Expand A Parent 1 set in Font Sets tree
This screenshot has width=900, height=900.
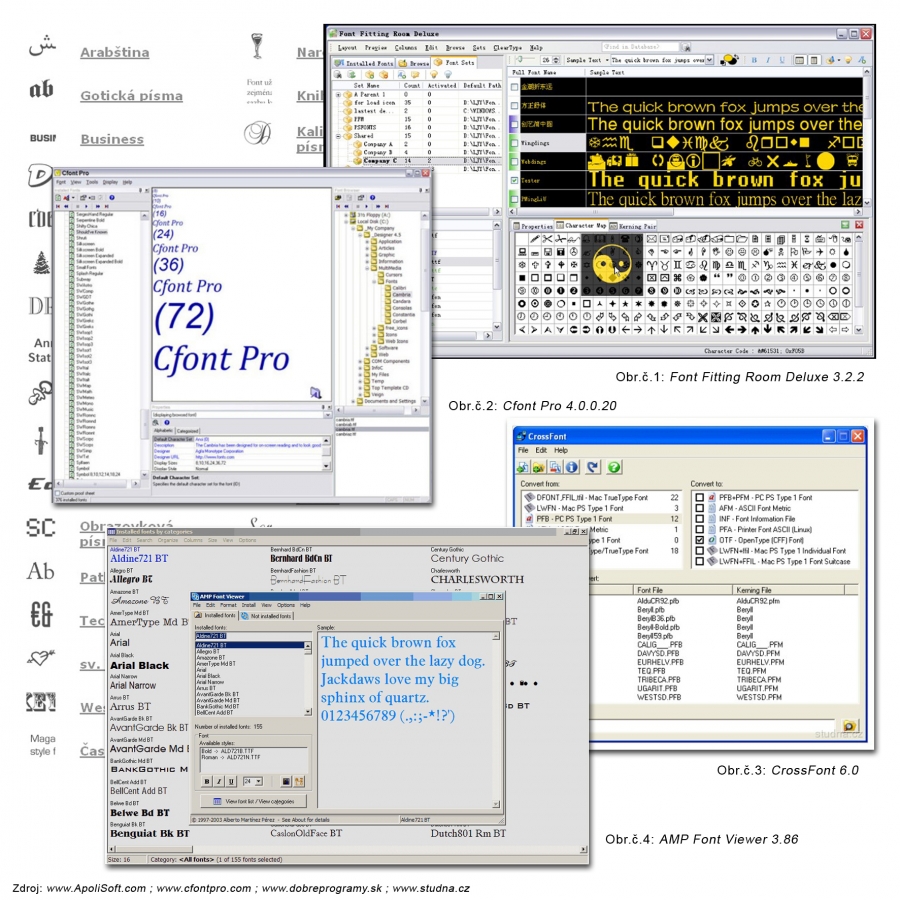pyautogui.click(x=339, y=94)
